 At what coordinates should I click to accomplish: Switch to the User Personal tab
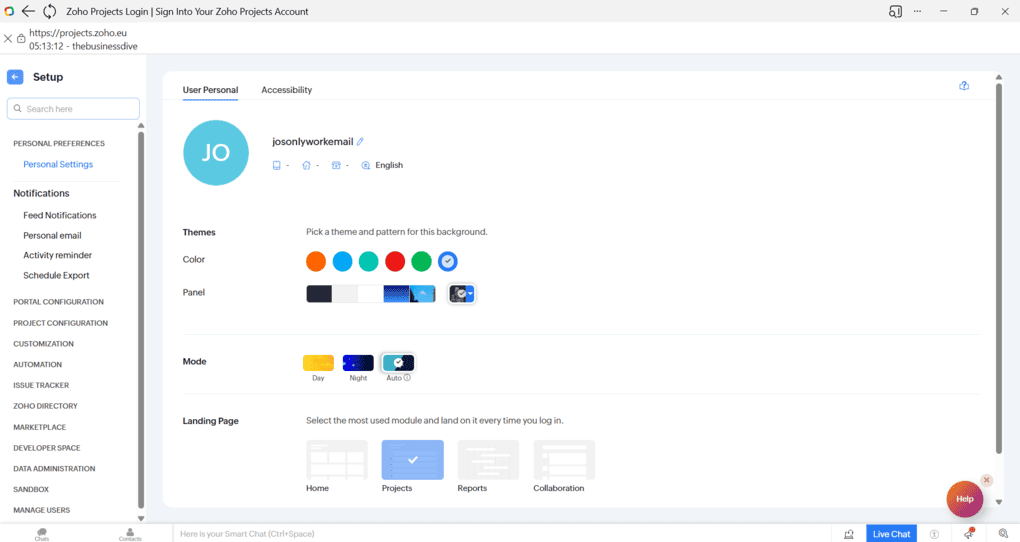(x=210, y=90)
